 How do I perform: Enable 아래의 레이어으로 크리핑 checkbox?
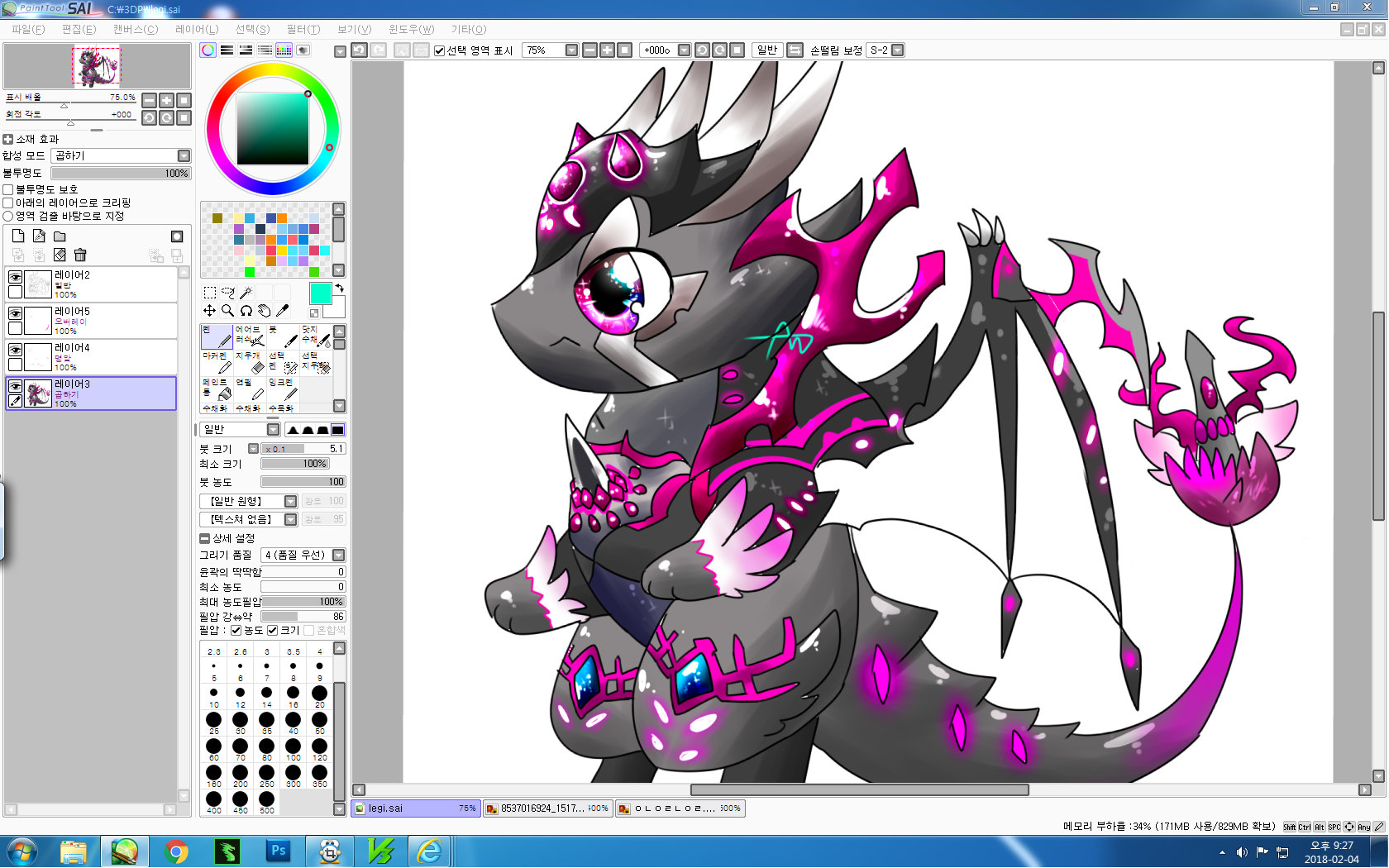8,203
